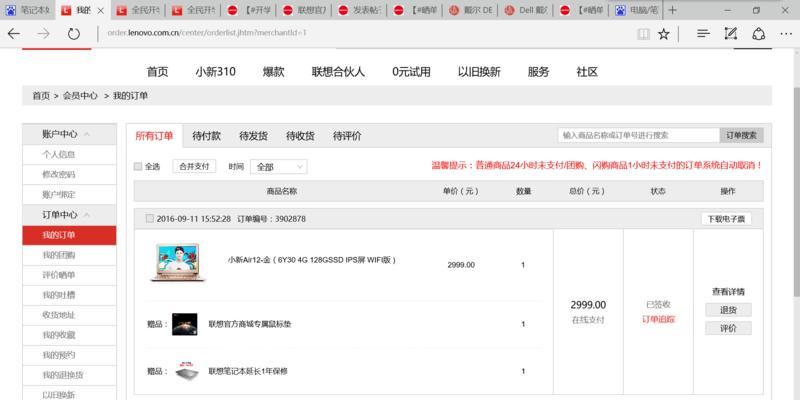This screenshot has height=400, width=800.
Task: Switch to the 笔记本 browser tab
Action: [27, 10]
